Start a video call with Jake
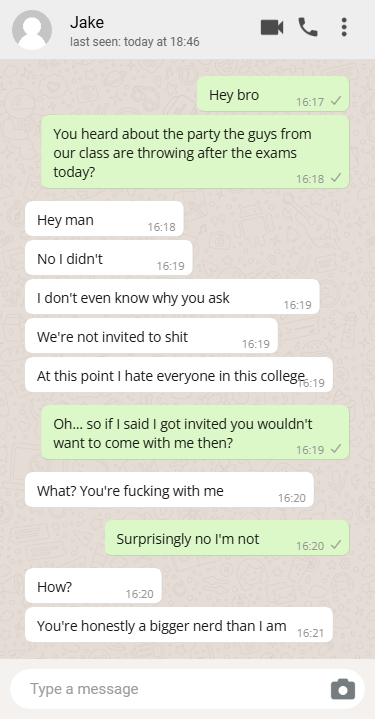This screenshot has width=375, height=719. click(x=272, y=28)
